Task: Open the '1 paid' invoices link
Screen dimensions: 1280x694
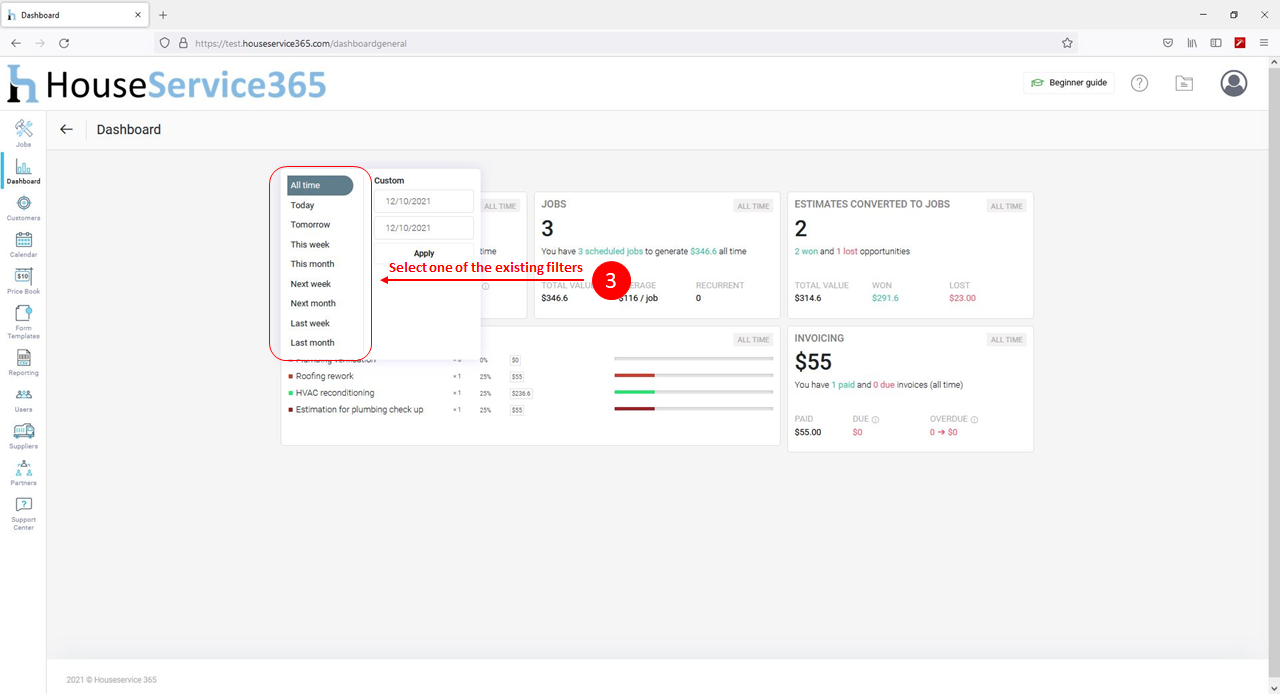Action: pos(843,385)
